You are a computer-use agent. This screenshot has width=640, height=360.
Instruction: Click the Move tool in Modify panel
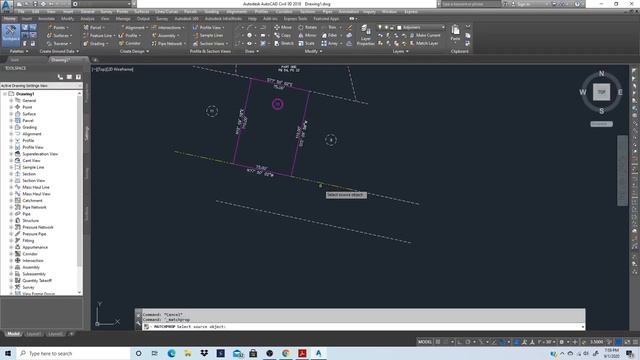pyautogui.click(x=283, y=27)
